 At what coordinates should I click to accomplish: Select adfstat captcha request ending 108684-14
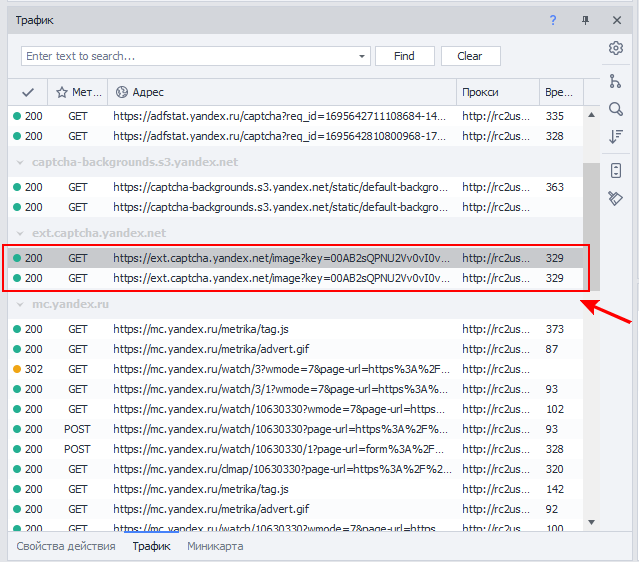pyautogui.click(x=295, y=116)
